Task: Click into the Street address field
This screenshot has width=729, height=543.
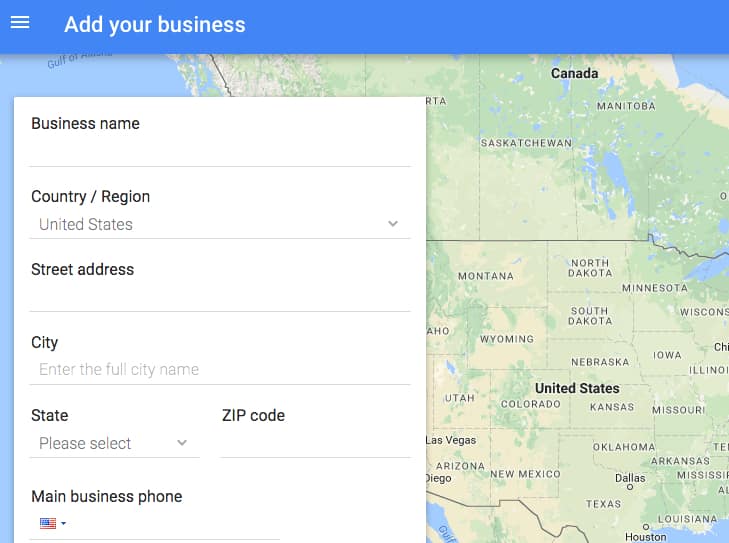Action: [x=220, y=297]
